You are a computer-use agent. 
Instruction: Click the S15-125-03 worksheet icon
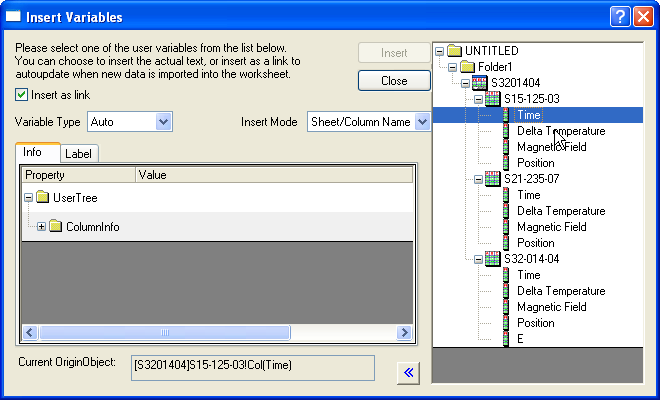492,99
